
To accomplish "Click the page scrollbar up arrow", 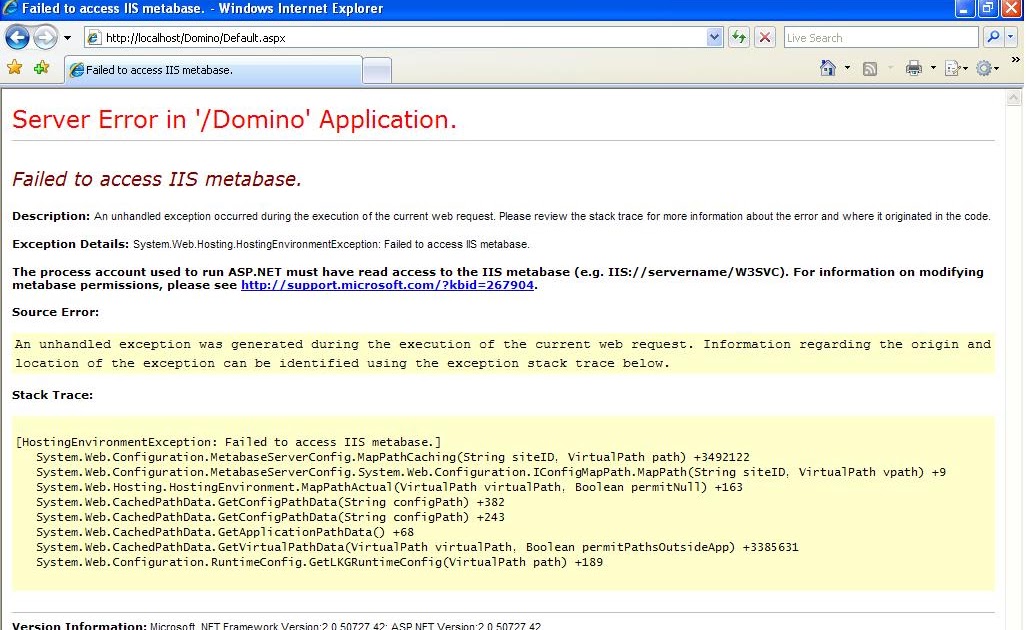I will click(x=1014, y=98).
